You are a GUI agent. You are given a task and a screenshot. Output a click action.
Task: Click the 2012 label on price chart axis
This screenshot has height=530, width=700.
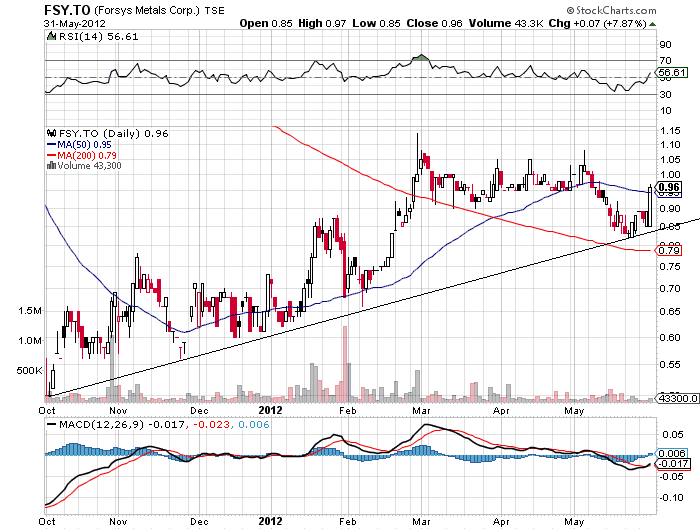(x=271, y=410)
